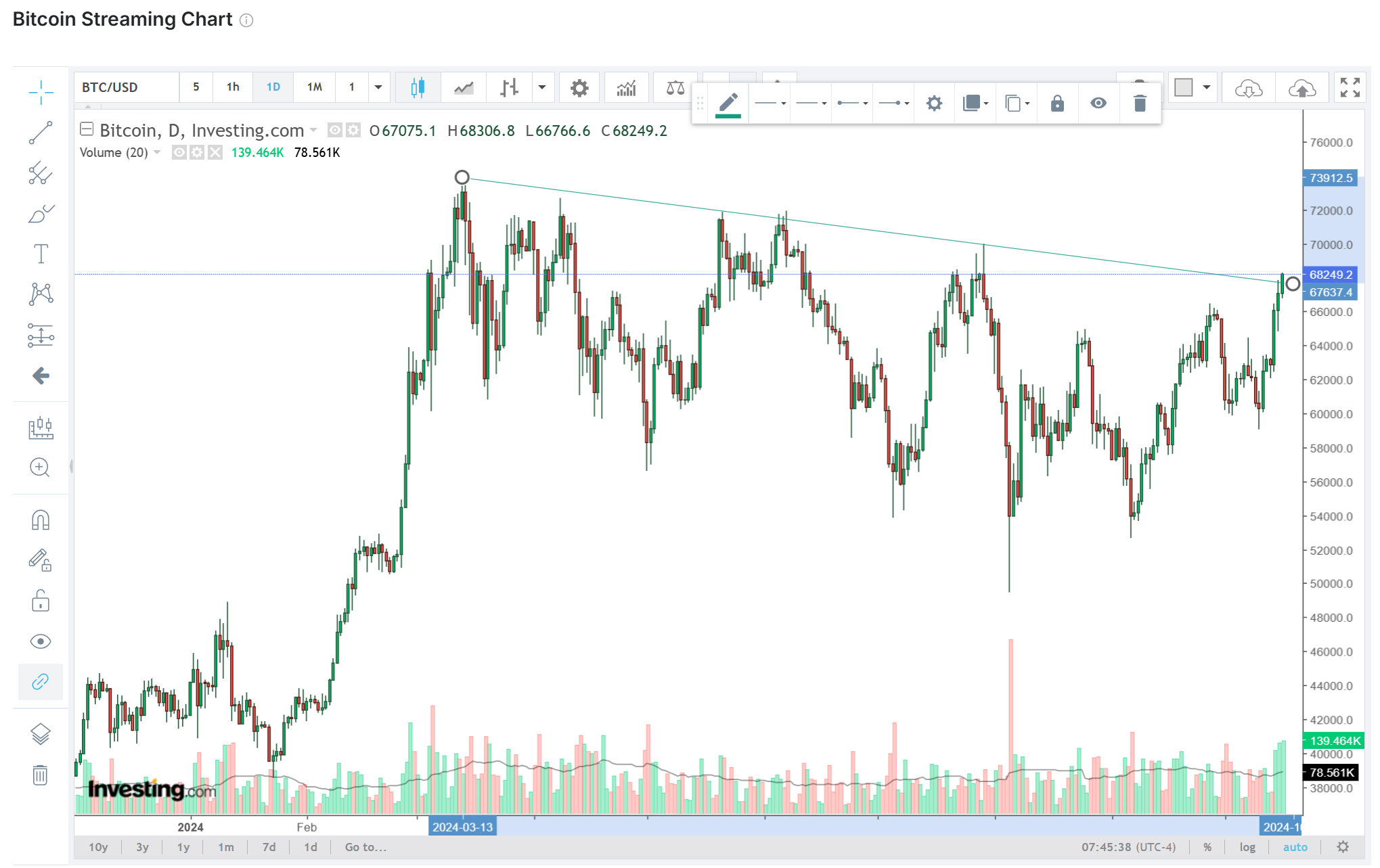Open the brush drawing tool

(41, 214)
